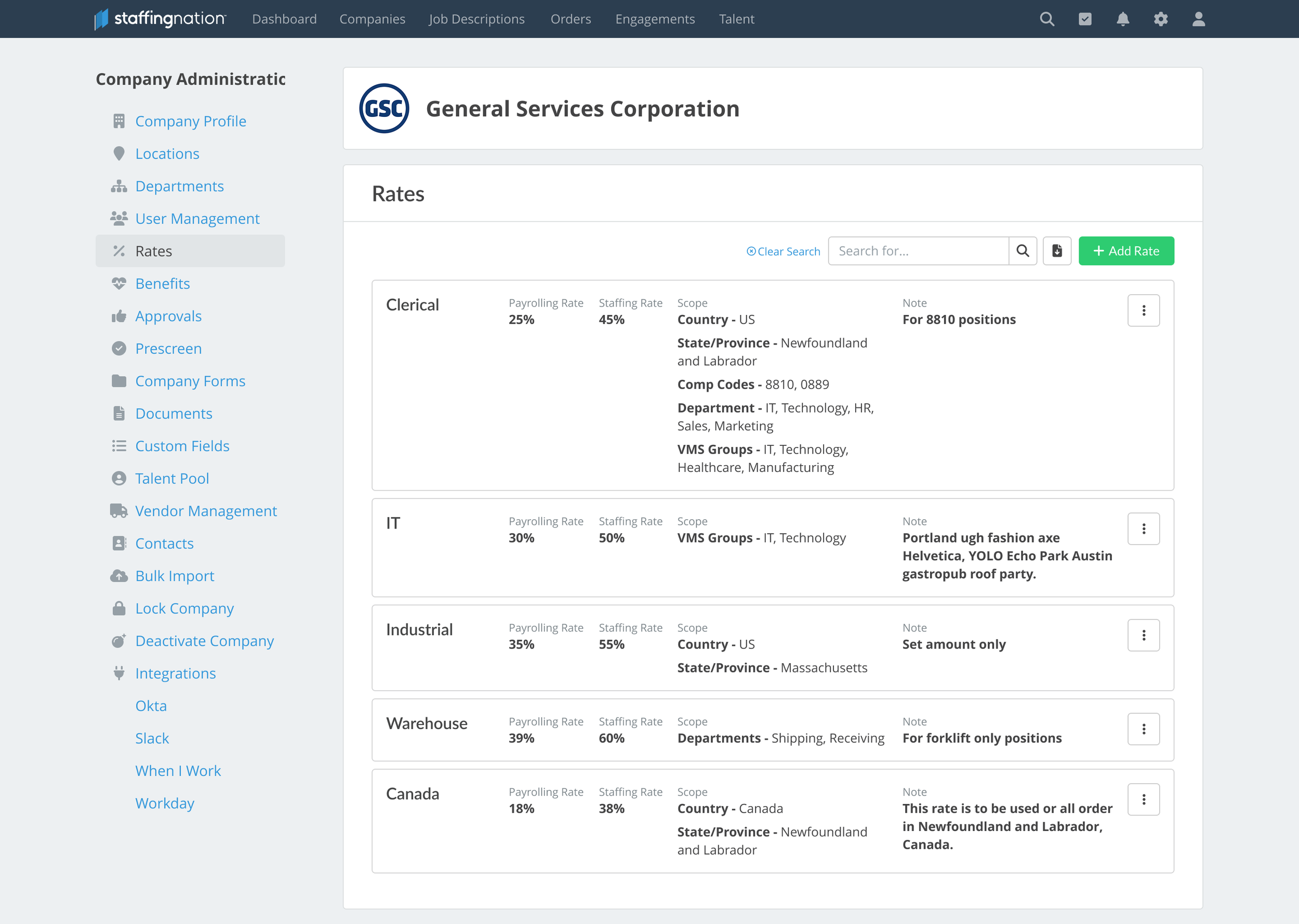
Task: Click the Add Rate button
Action: pyautogui.click(x=1126, y=251)
